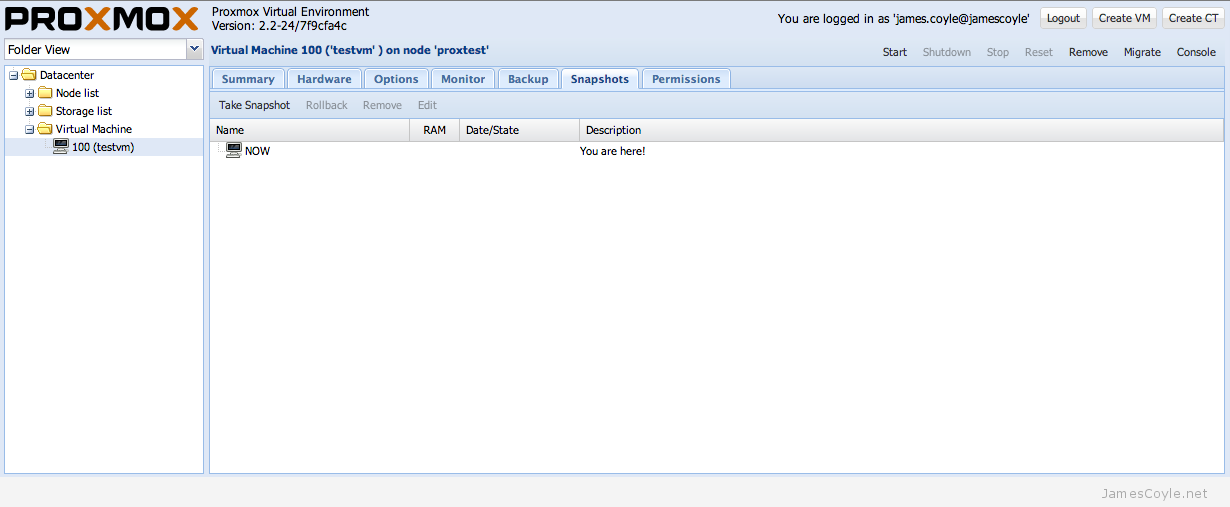Expand the Node list tree node
Viewport: 1230px width, 507px height.
coord(30,93)
